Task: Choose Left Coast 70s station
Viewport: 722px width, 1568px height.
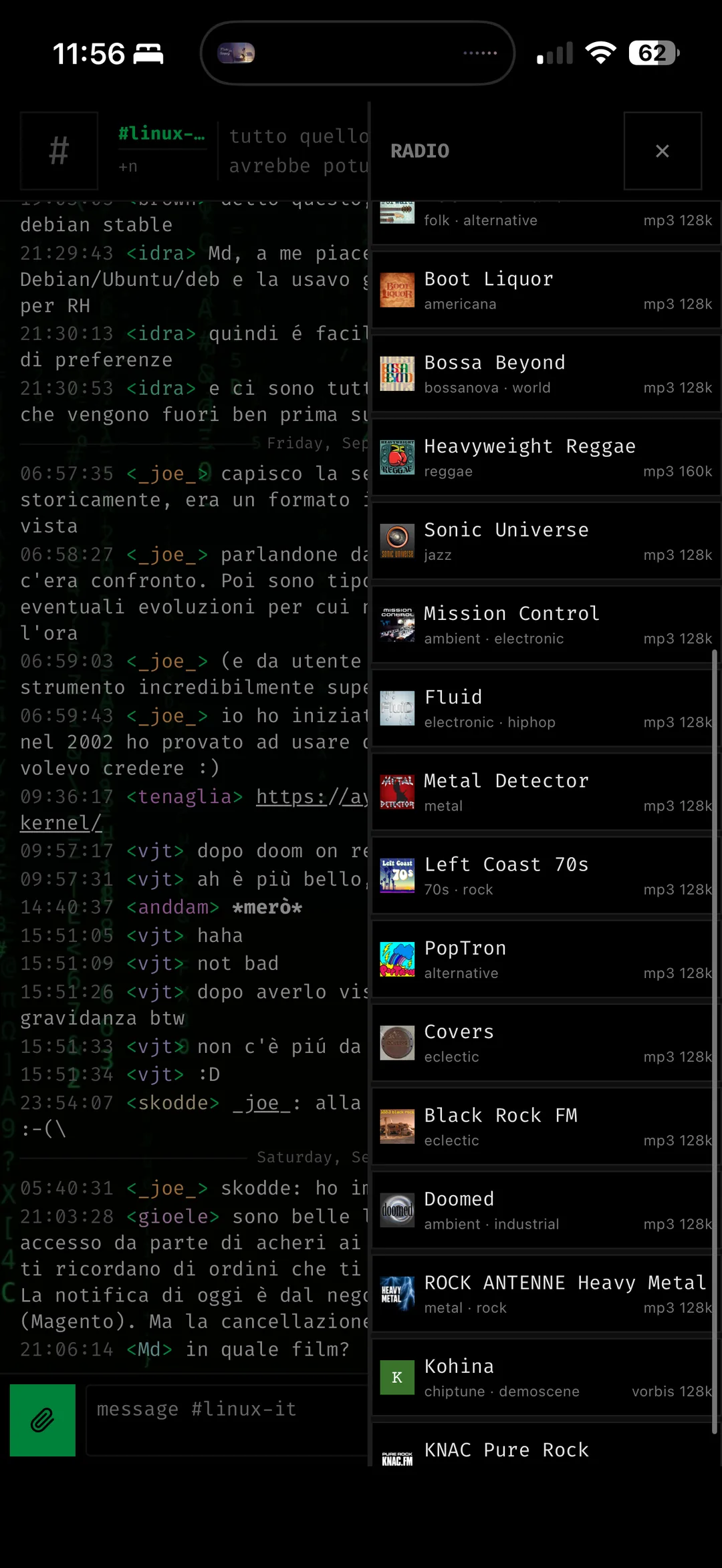Action: (x=546, y=875)
